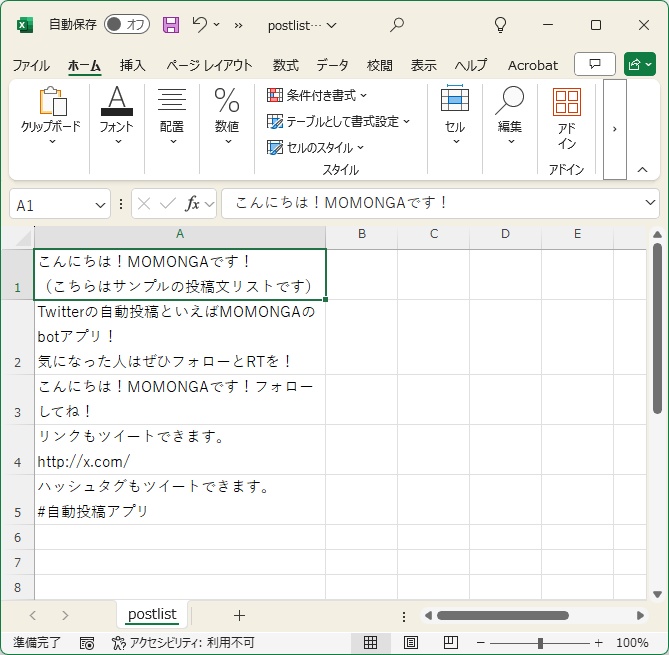Open the search magnifier in the title bar

coord(396,25)
